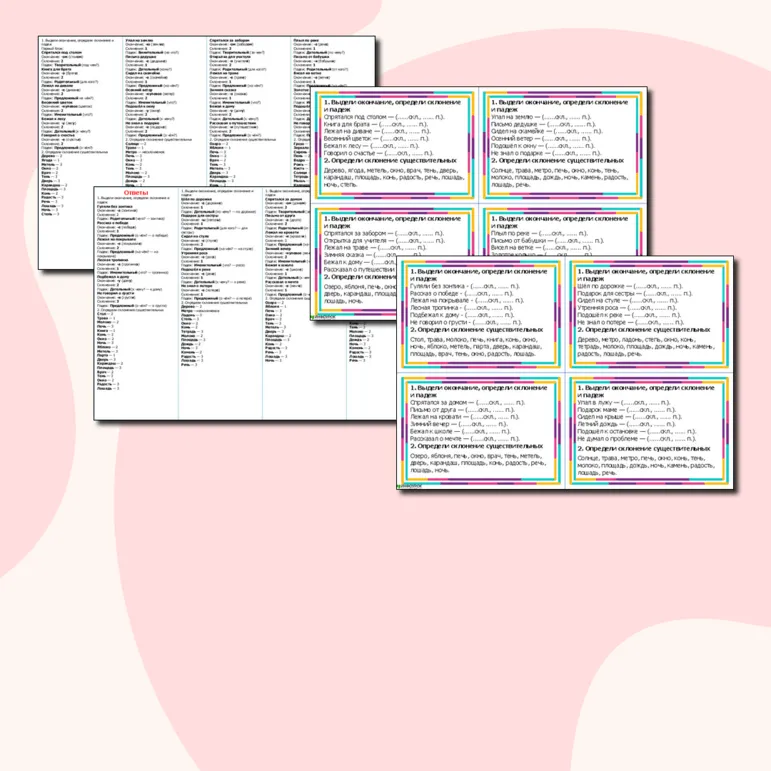The image size is (771, 771).
Task: Click the line 'Летний дождь'
Action: click(x=626, y=424)
